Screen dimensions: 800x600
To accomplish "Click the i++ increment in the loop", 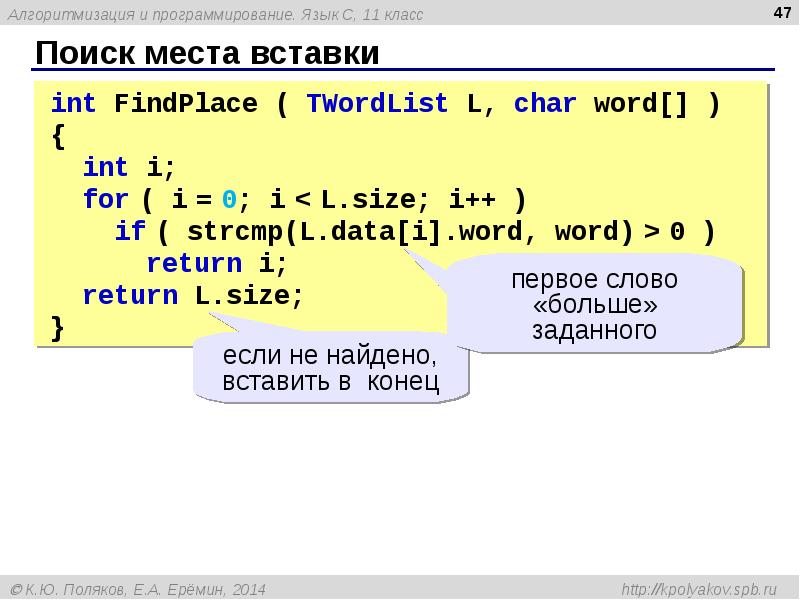I will pyautogui.click(x=472, y=199).
